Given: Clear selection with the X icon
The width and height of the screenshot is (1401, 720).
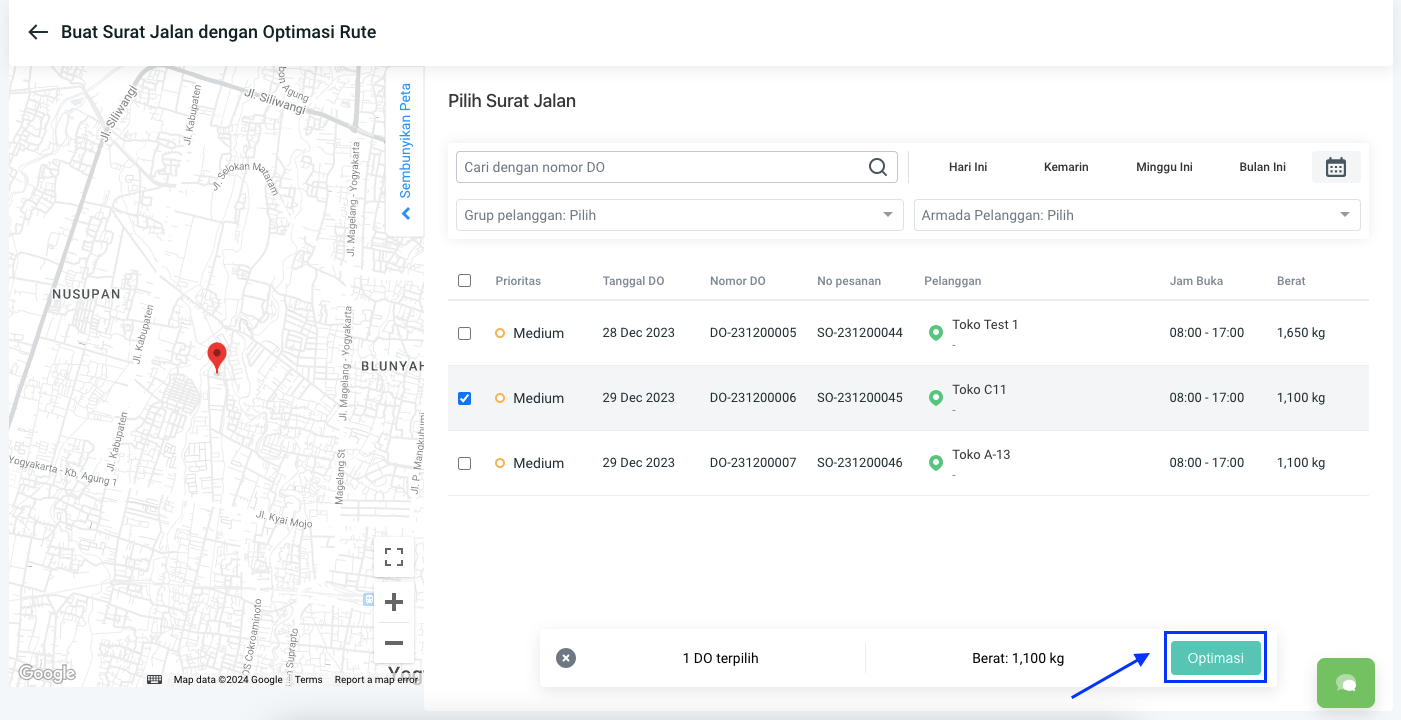Looking at the screenshot, I should click(x=566, y=658).
